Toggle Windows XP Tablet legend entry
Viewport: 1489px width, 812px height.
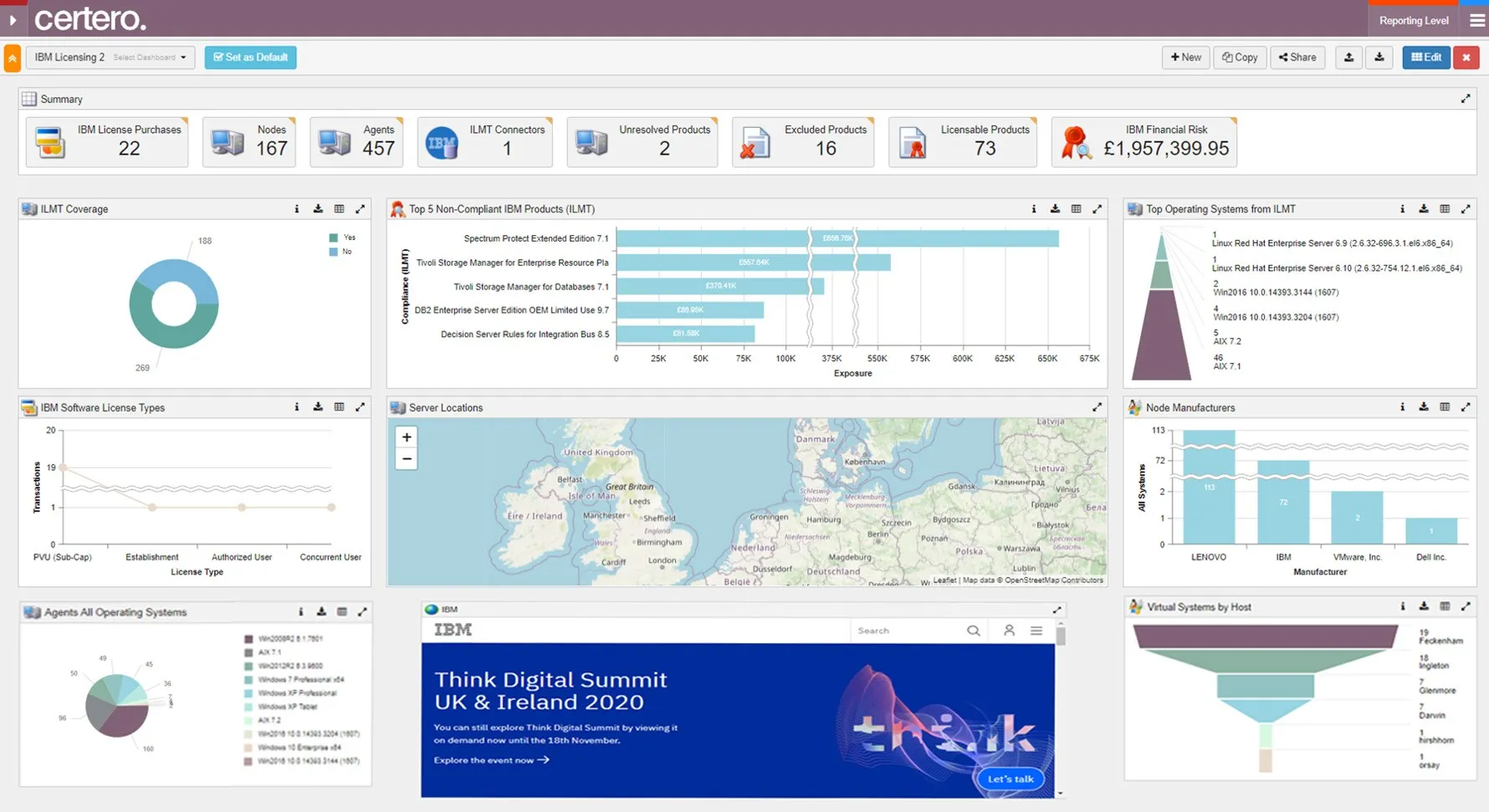click(280, 707)
